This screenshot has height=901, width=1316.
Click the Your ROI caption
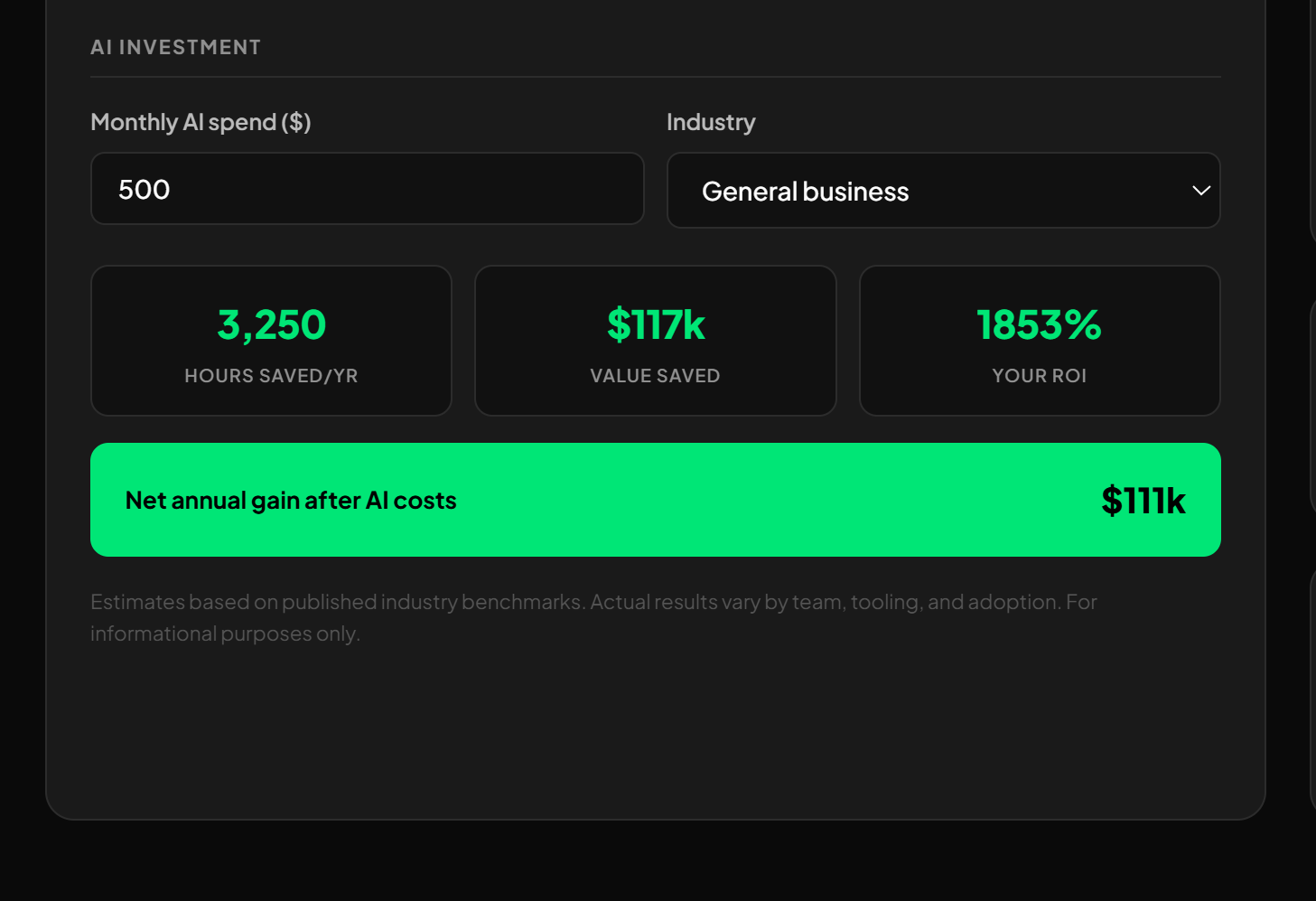1039,375
